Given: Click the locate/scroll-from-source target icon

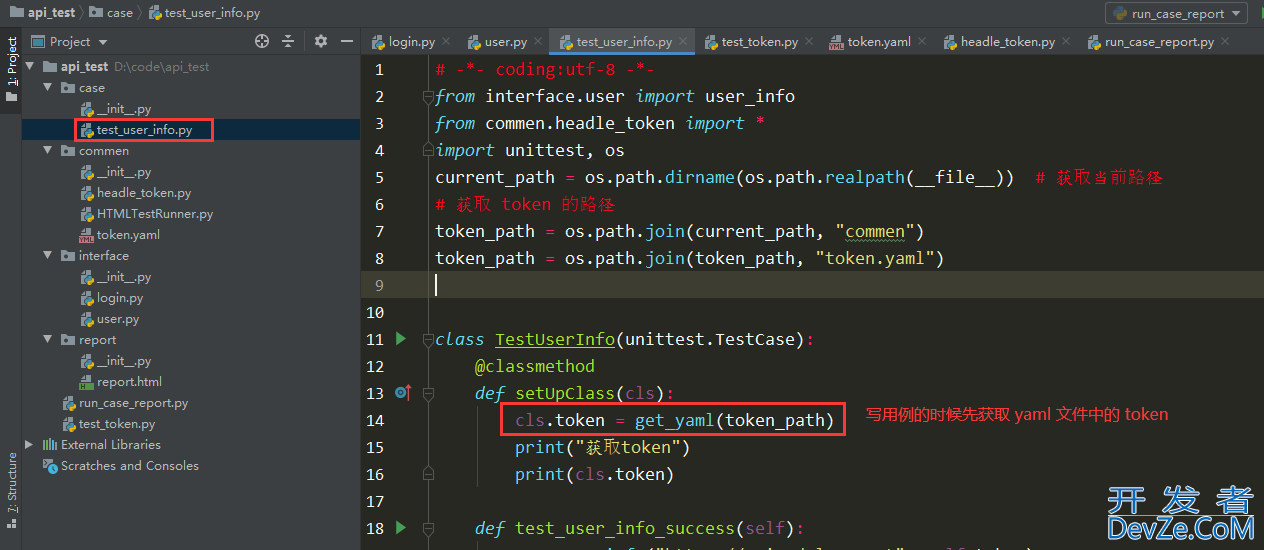Looking at the screenshot, I should pyautogui.click(x=262, y=41).
